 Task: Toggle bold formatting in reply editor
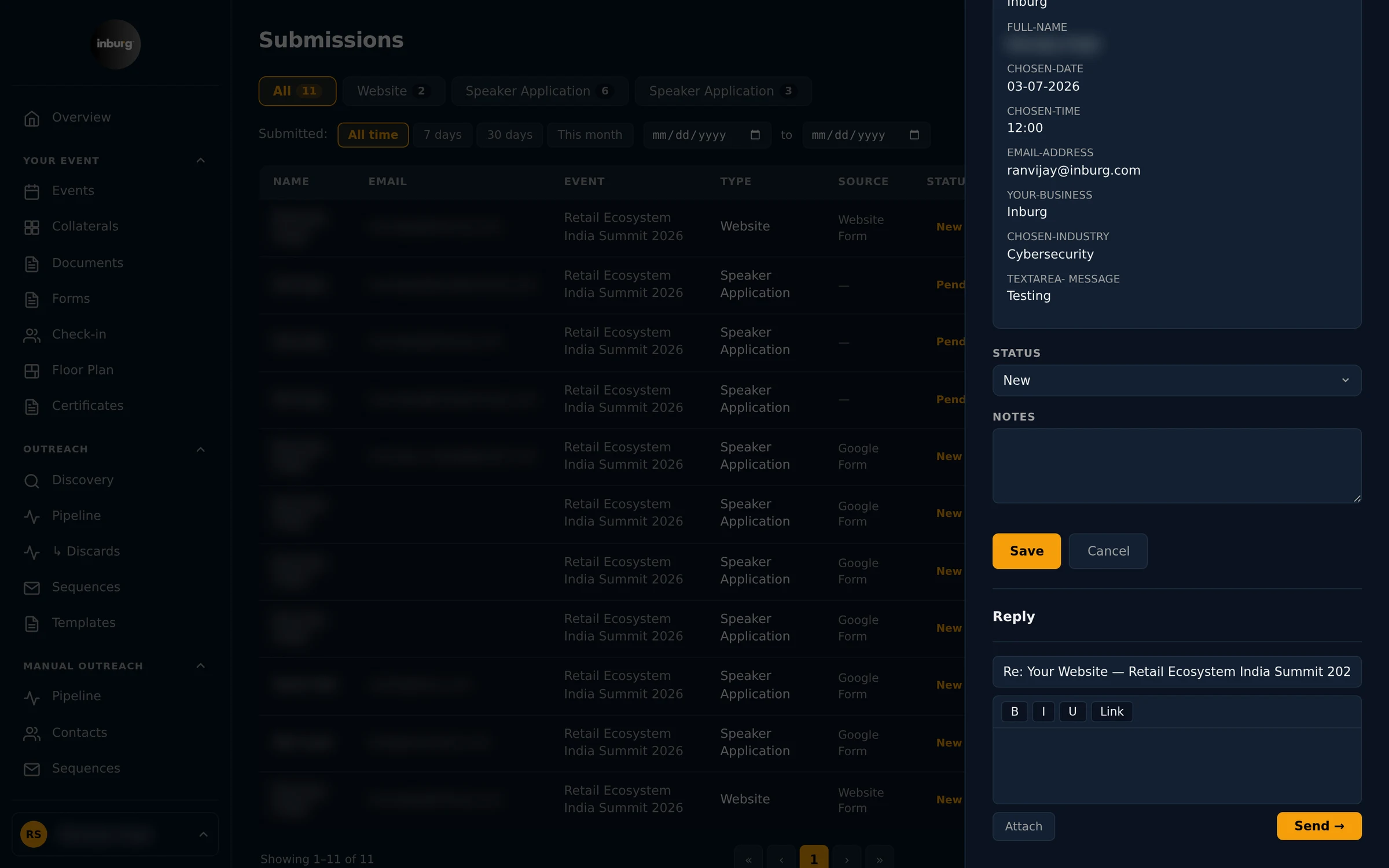click(1015, 711)
